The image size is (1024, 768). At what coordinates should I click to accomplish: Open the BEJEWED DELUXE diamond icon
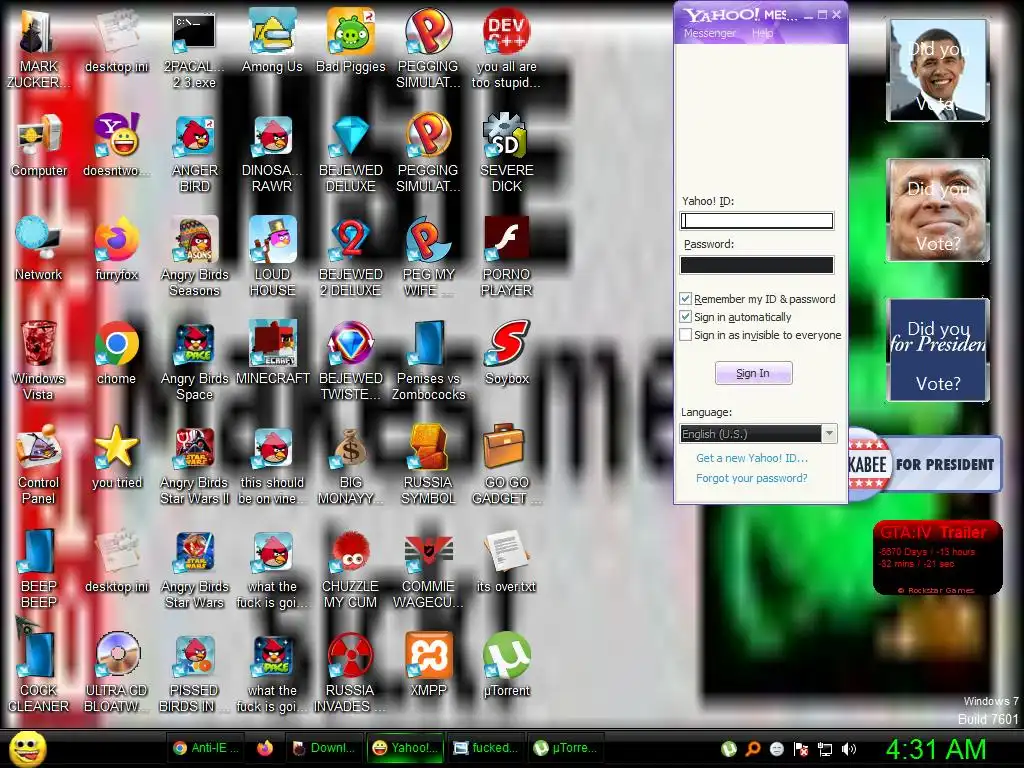pos(351,153)
